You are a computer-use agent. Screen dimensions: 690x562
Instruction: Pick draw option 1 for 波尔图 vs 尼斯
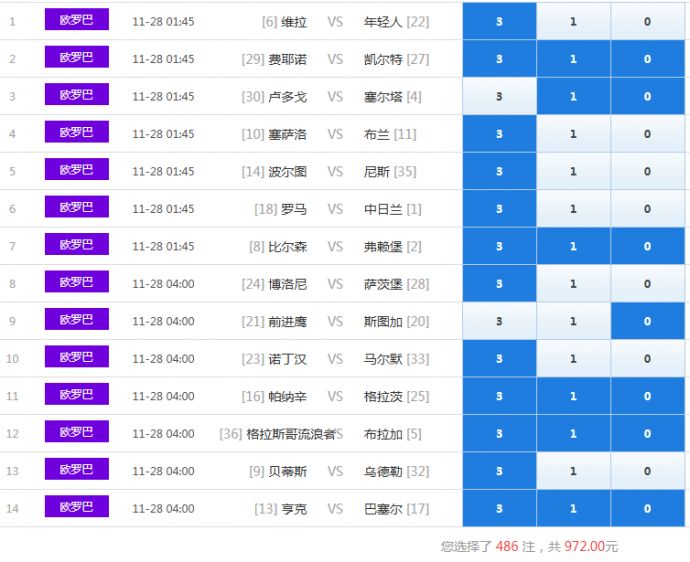coord(573,172)
